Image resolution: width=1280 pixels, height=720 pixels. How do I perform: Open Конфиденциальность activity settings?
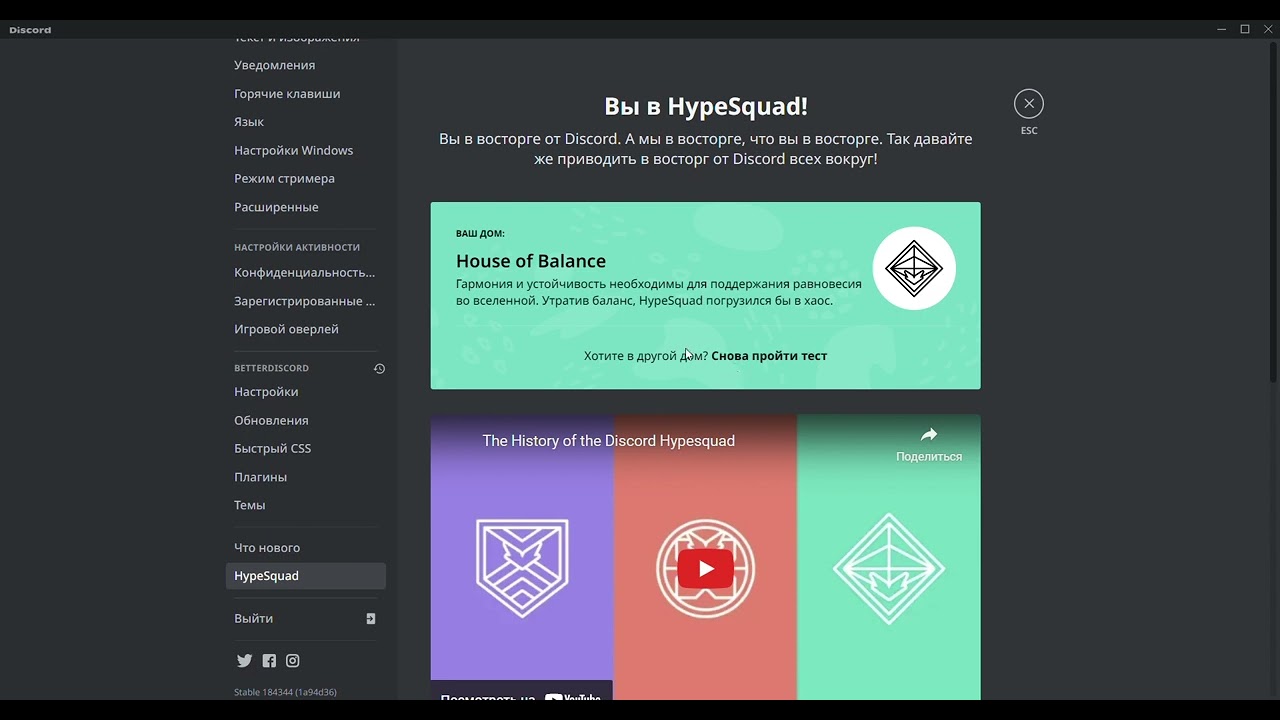(x=305, y=273)
